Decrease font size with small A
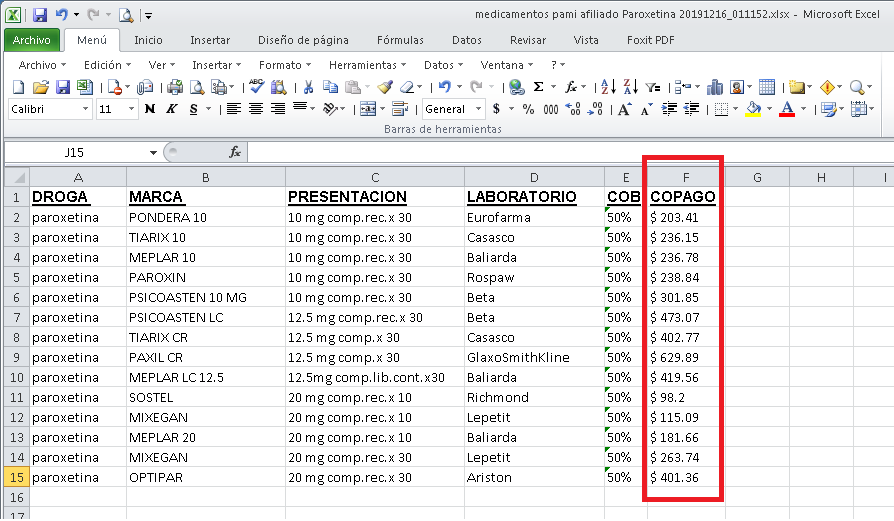894x521 pixels. pyautogui.click(x=646, y=109)
